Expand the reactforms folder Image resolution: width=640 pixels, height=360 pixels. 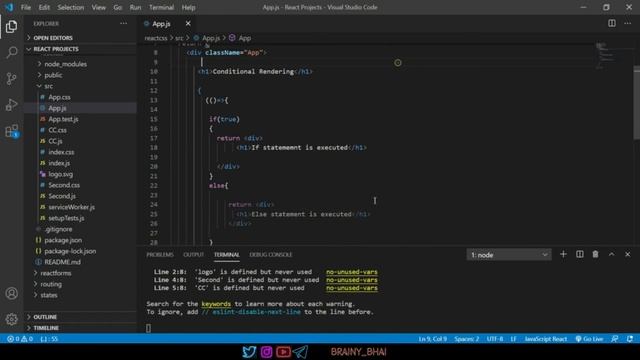pos(56,273)
